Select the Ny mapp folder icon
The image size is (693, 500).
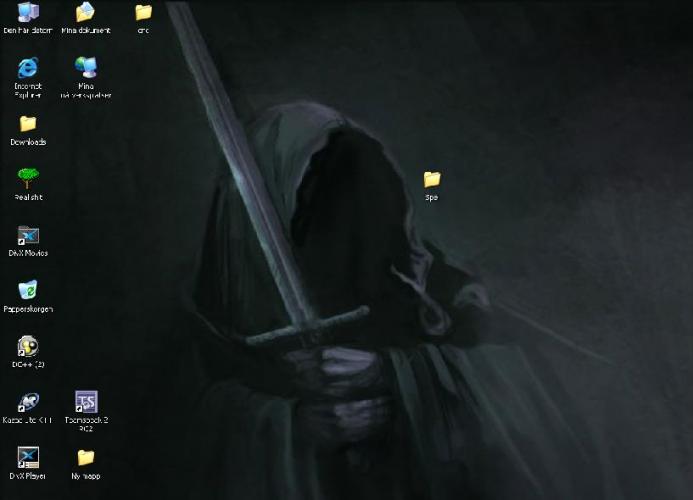coord(86,458)
